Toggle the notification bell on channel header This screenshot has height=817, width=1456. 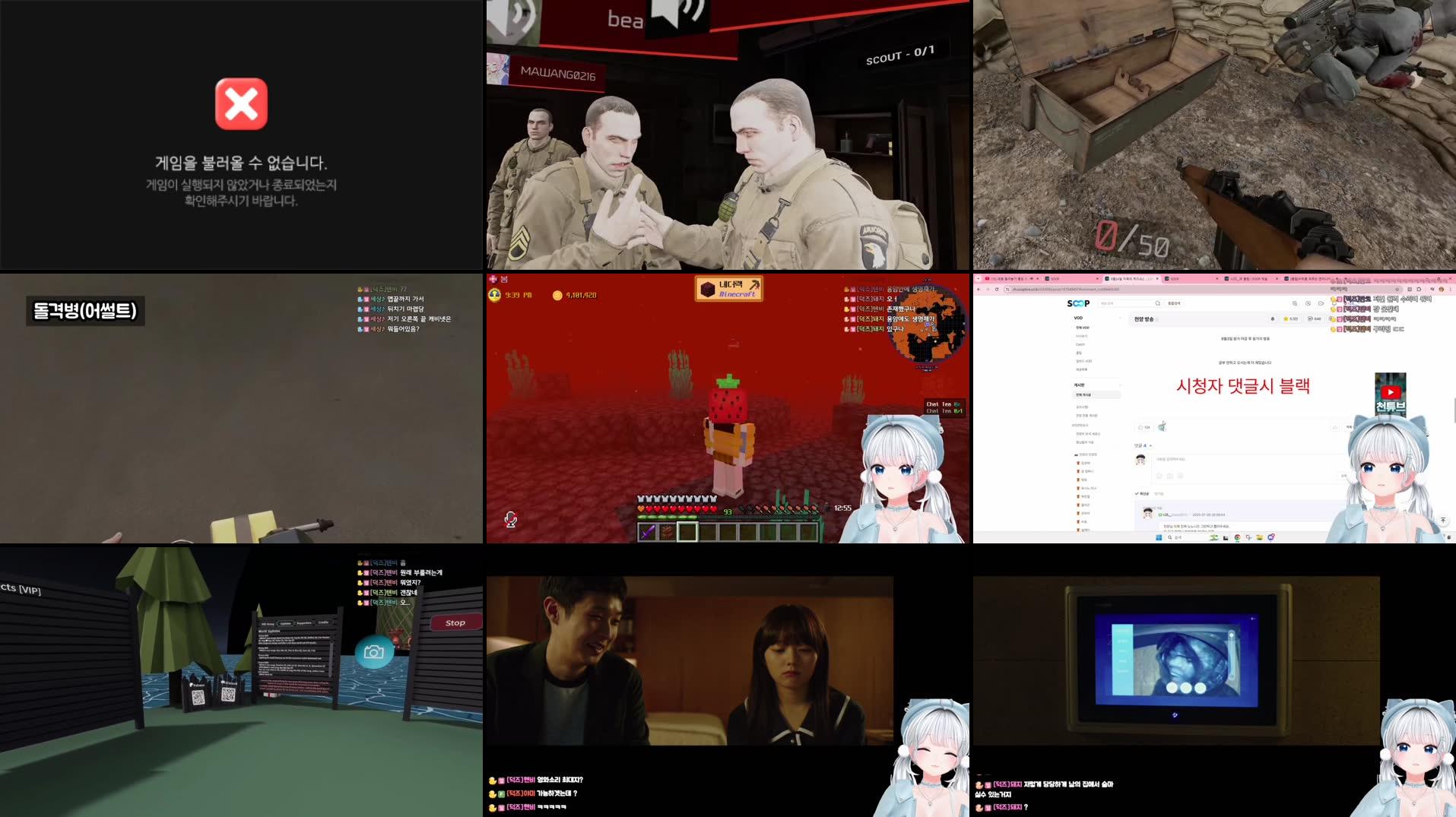[1273, 318]
